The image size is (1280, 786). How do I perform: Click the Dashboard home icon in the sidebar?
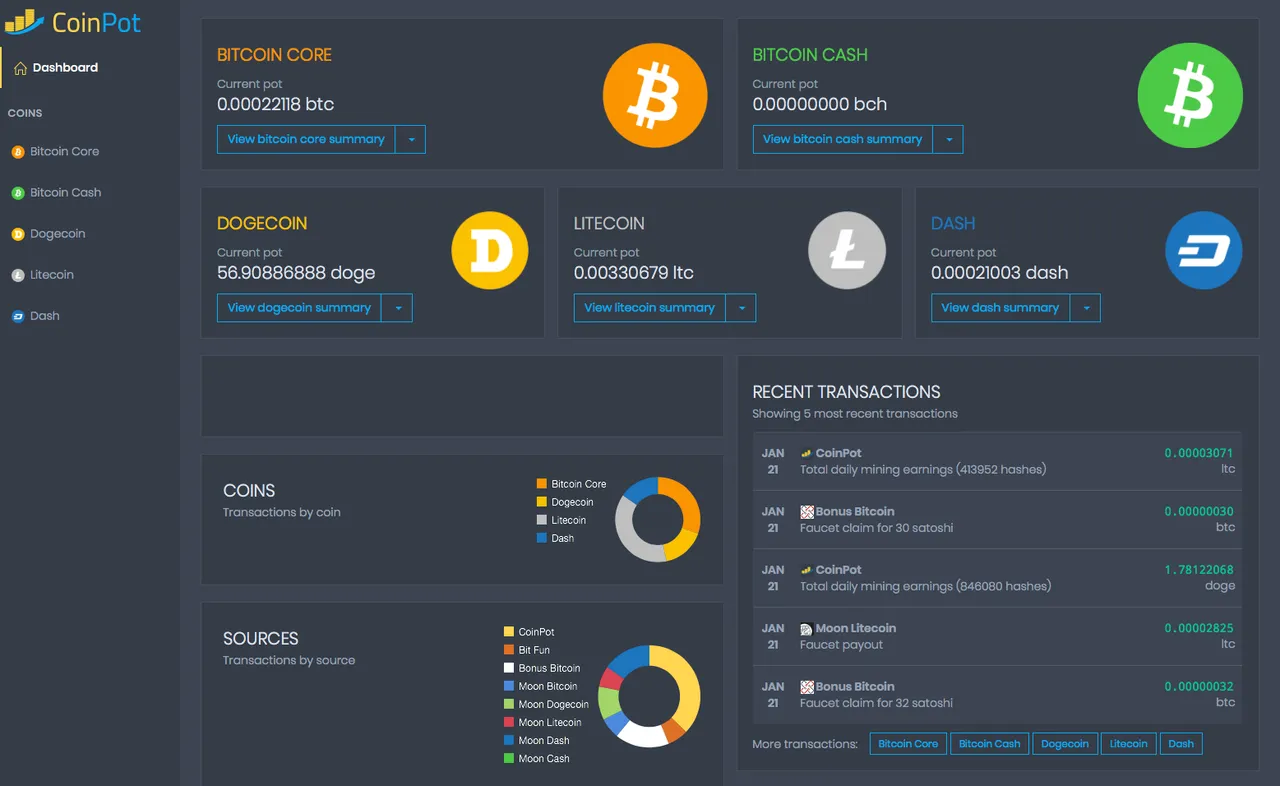click(x=20, y=68)
